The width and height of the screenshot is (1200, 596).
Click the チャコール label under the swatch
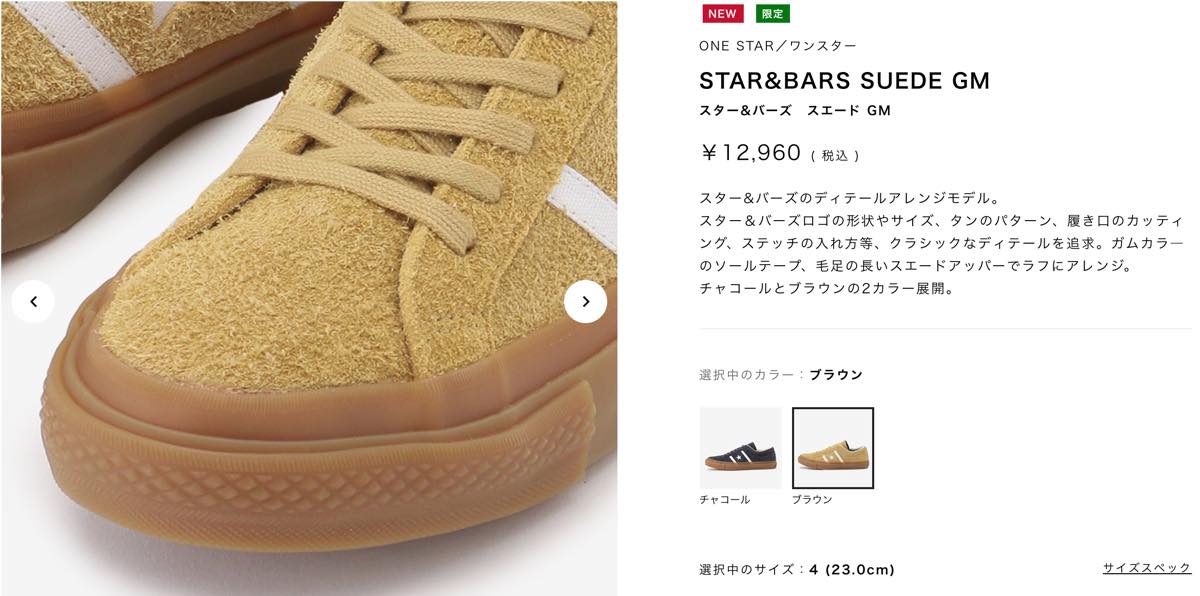click(x=725, y=499)
